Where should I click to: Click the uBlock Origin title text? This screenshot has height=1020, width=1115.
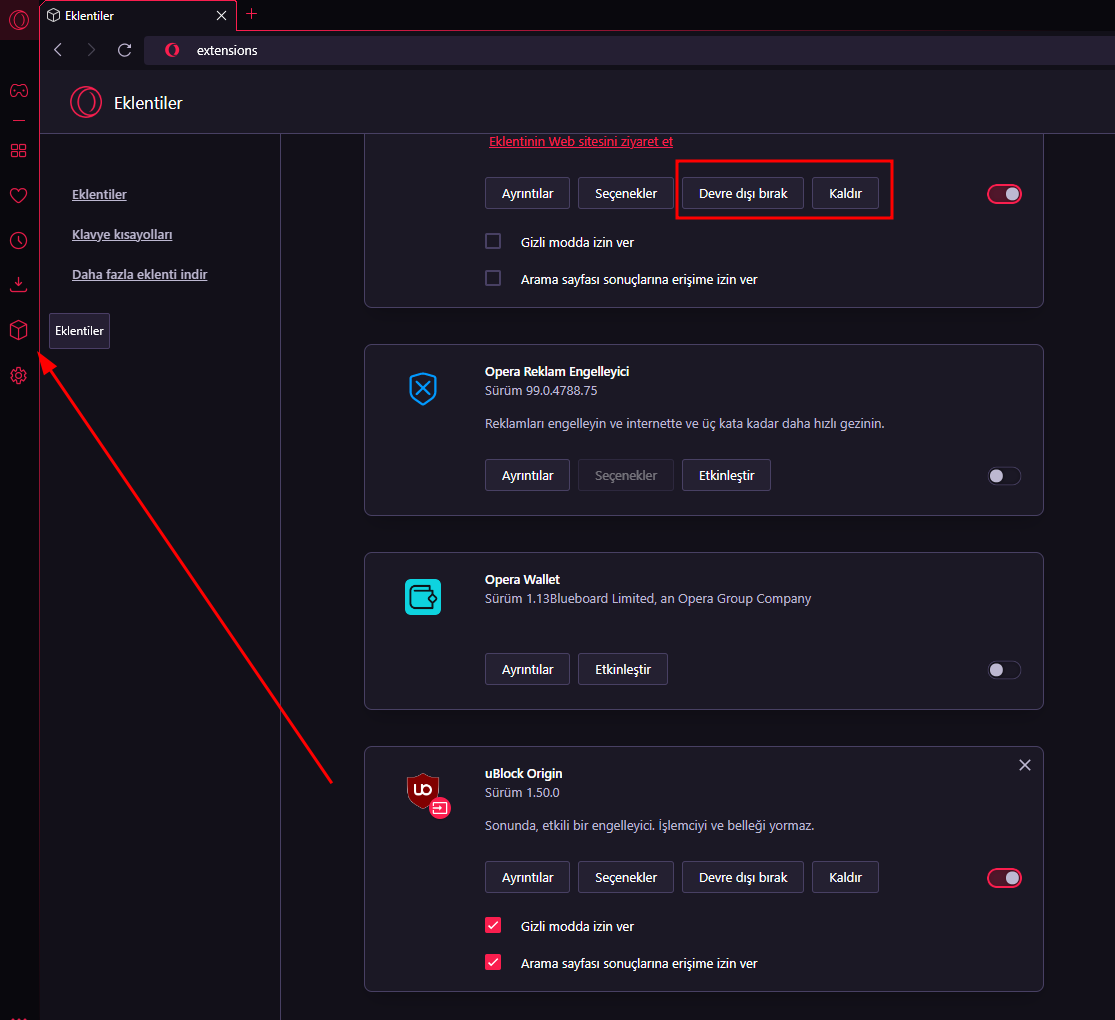click(523, 773)
